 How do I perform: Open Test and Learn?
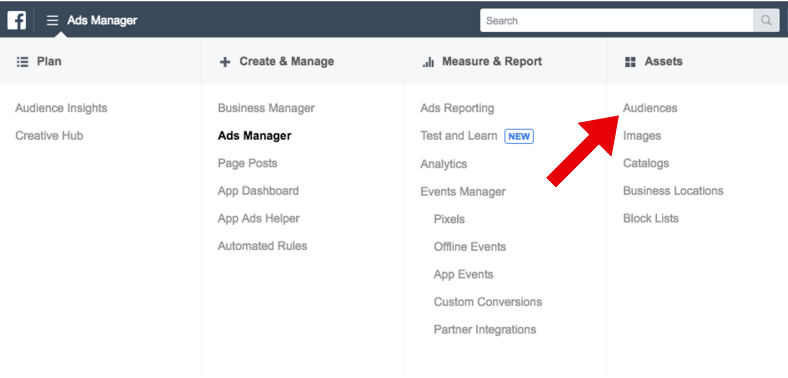(x=459, y=136)
